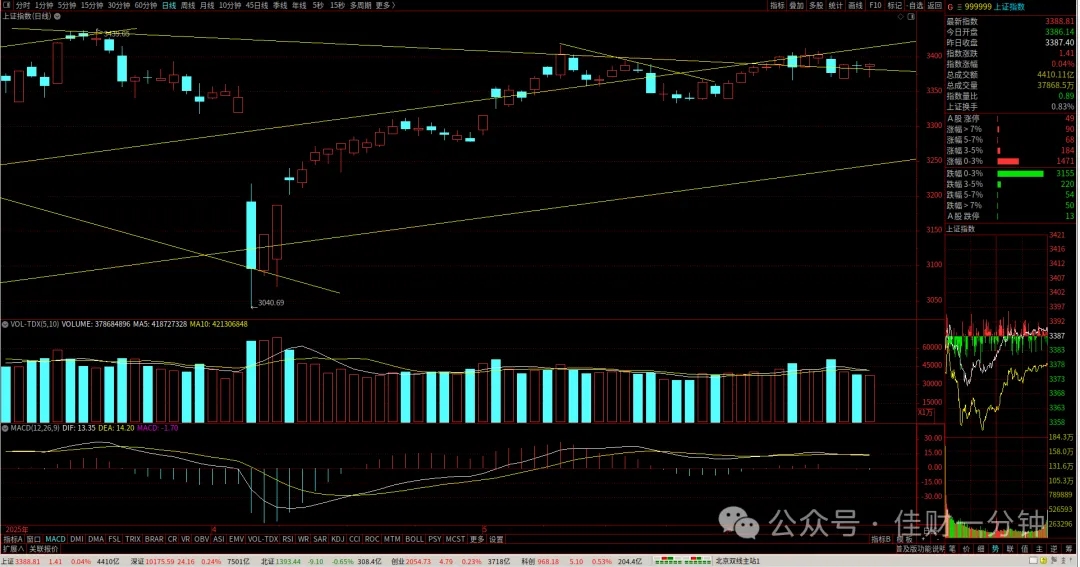Screen dimensions: 1080x567
Task: Open the list icon next to 999999
Action: click(x=959, y=6)
